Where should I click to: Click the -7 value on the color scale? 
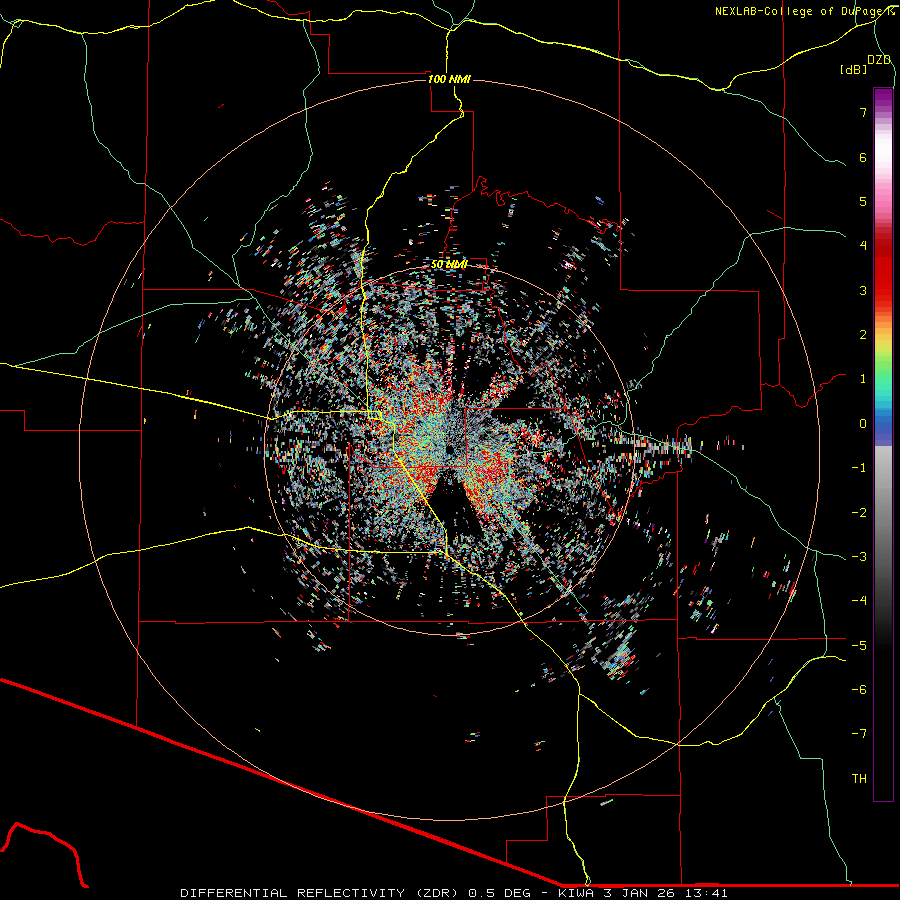coord(859,734)
